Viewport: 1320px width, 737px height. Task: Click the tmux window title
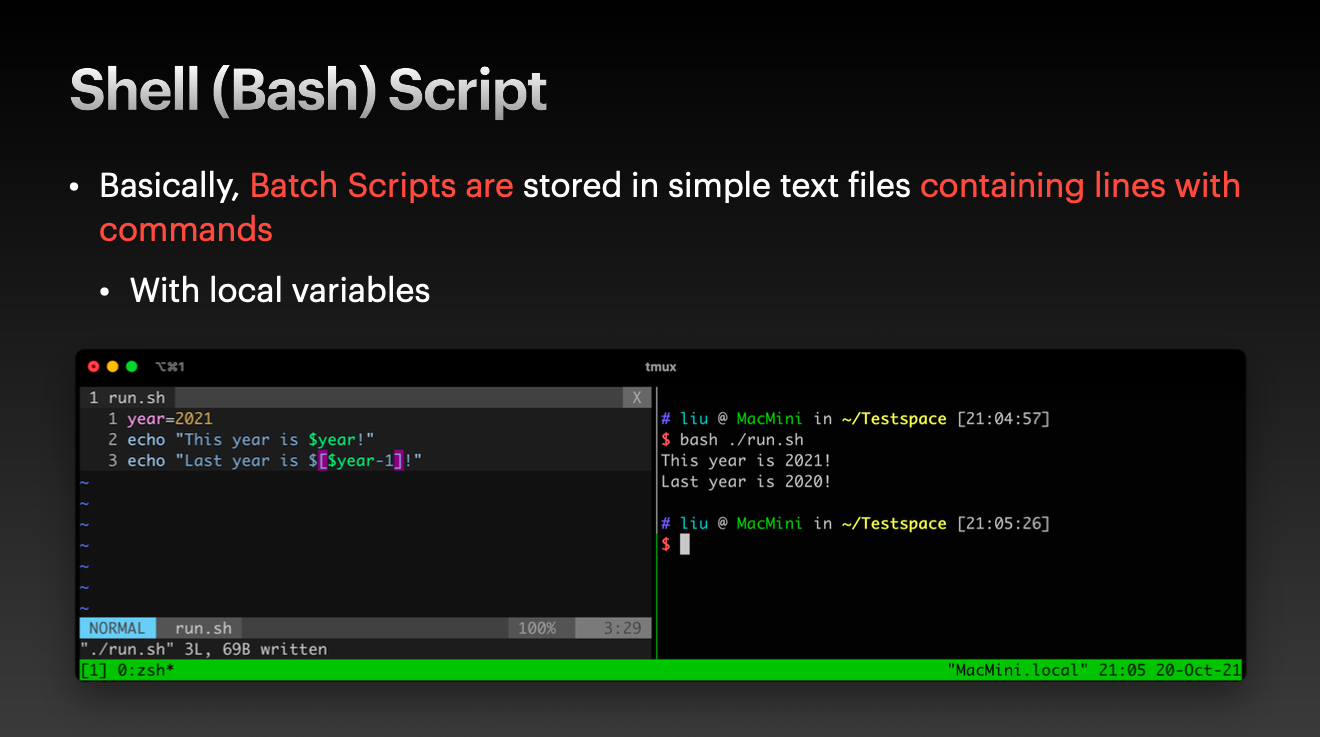click(x=660, y=367)
